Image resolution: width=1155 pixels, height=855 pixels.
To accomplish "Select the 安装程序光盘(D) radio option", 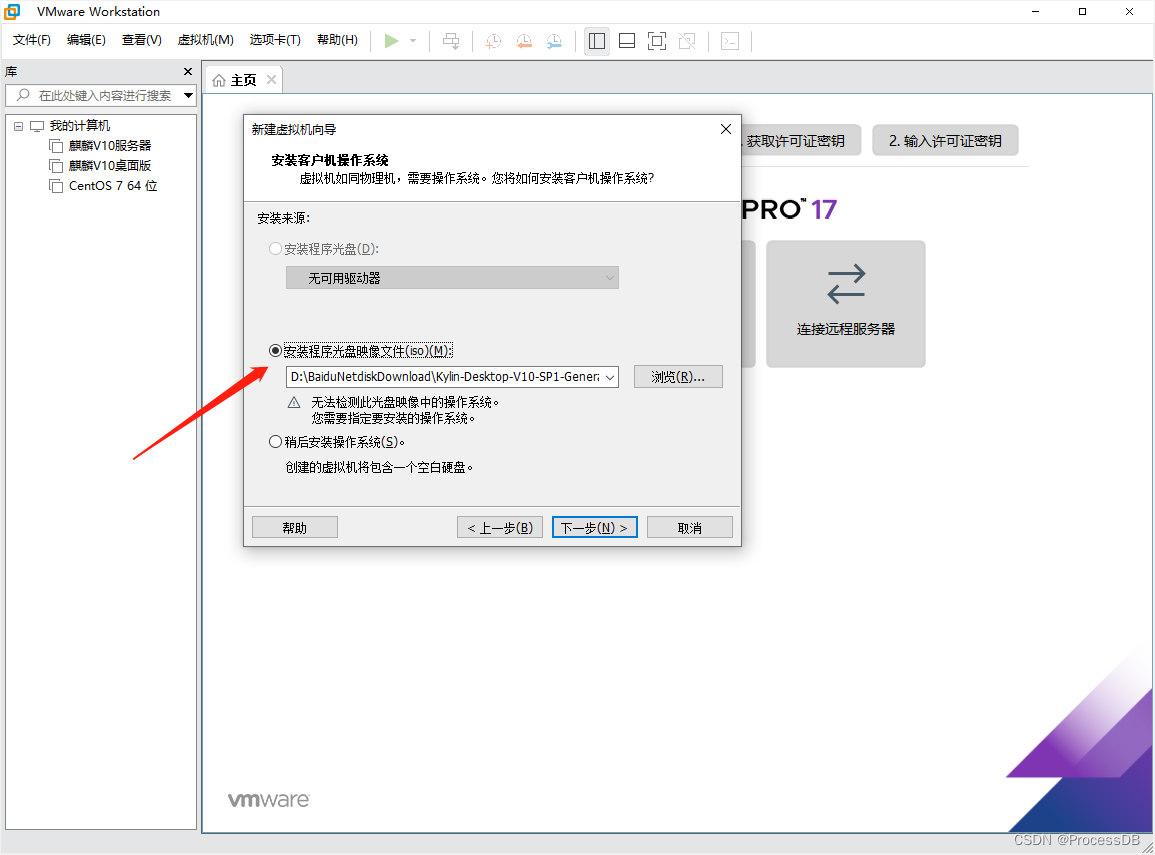I will [x=275, y=249].
